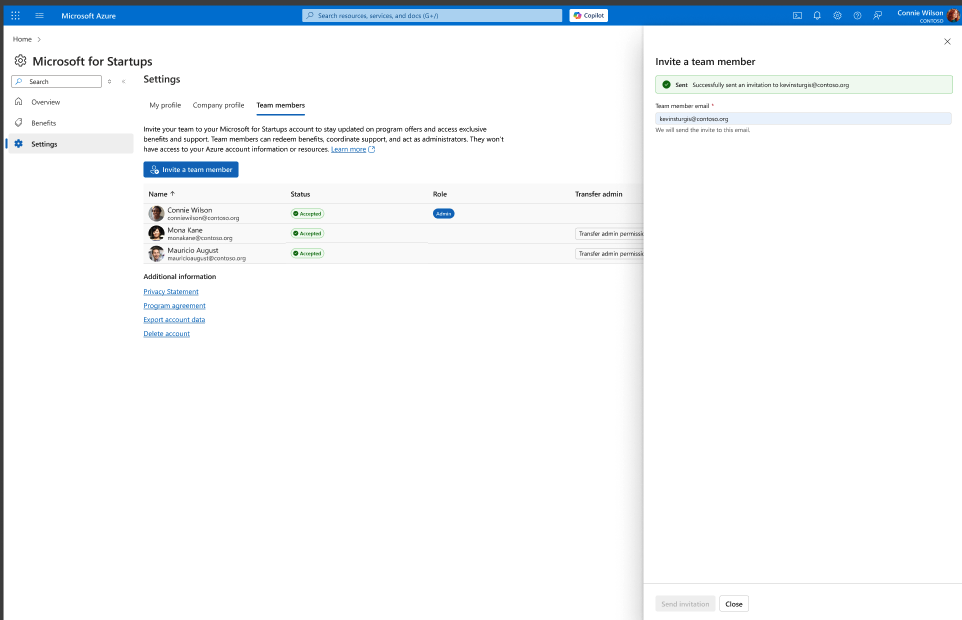
Task: Click the Status column header
Action: click(300, 194)
